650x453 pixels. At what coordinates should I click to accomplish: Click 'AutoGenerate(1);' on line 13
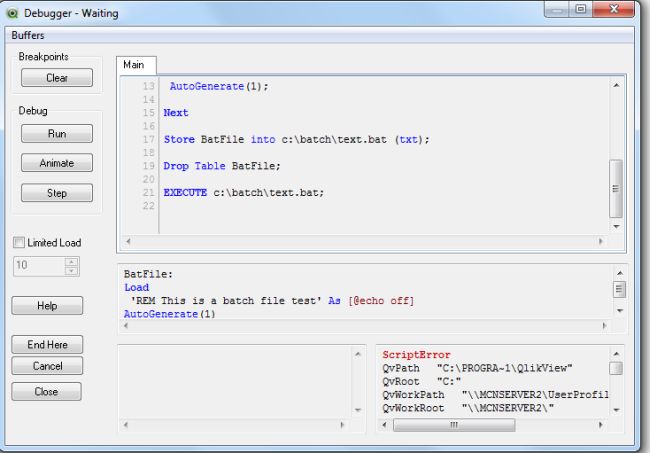(x=219, y=86)
